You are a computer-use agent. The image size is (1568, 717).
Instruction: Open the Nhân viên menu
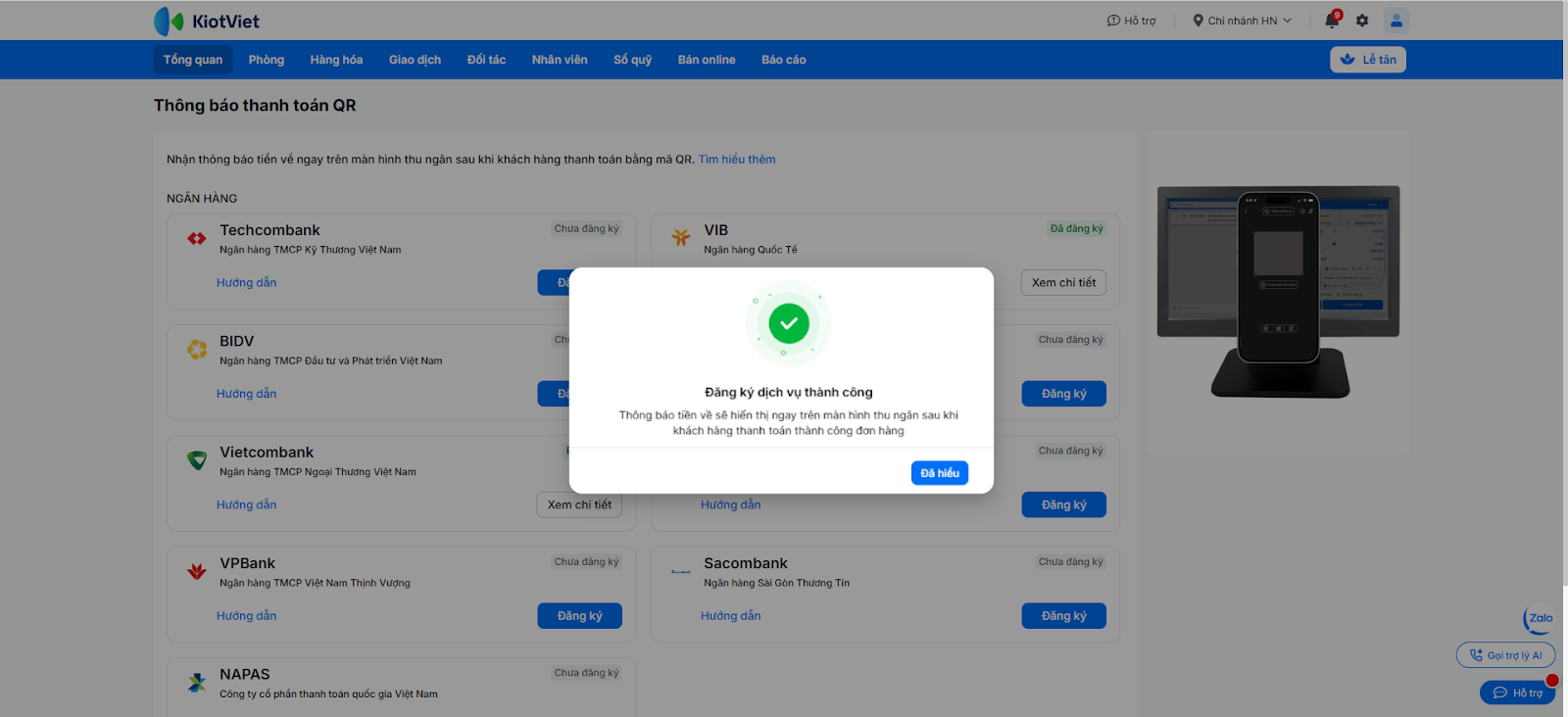coord(560,60)
